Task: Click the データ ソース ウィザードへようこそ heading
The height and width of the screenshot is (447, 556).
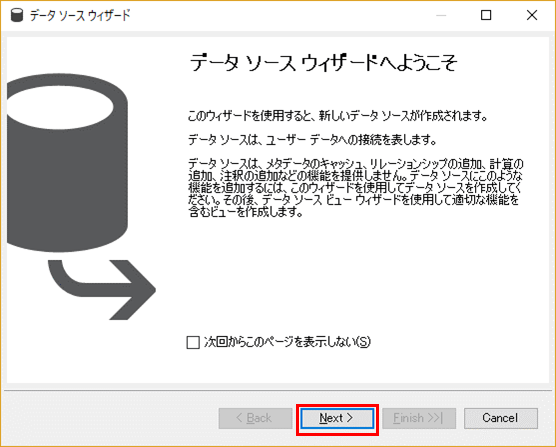Action: [x=323, y=63]
